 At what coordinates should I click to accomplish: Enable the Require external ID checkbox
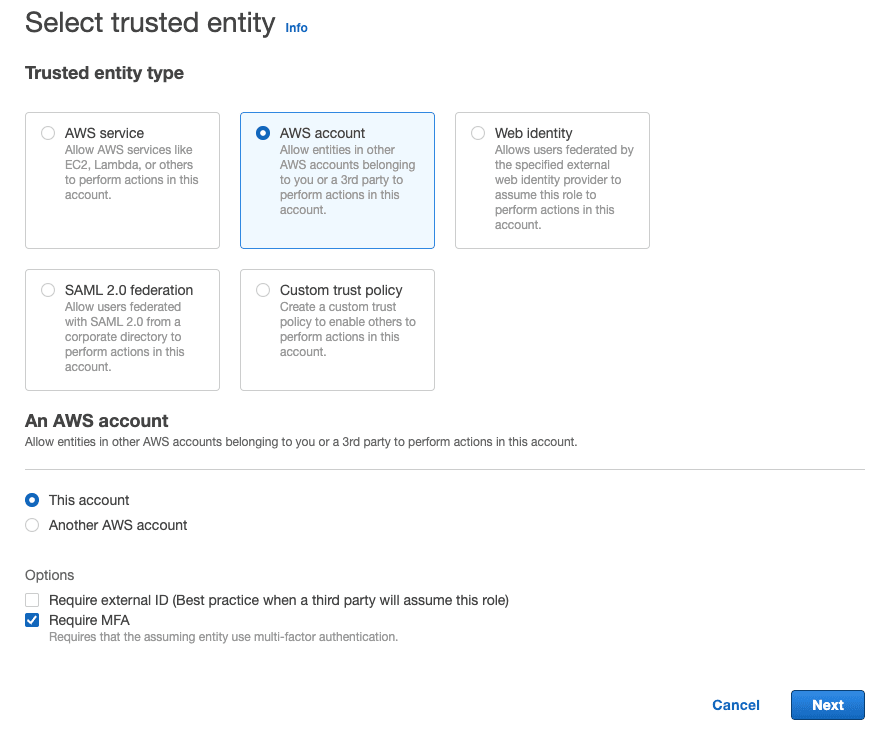coord(31,600)
